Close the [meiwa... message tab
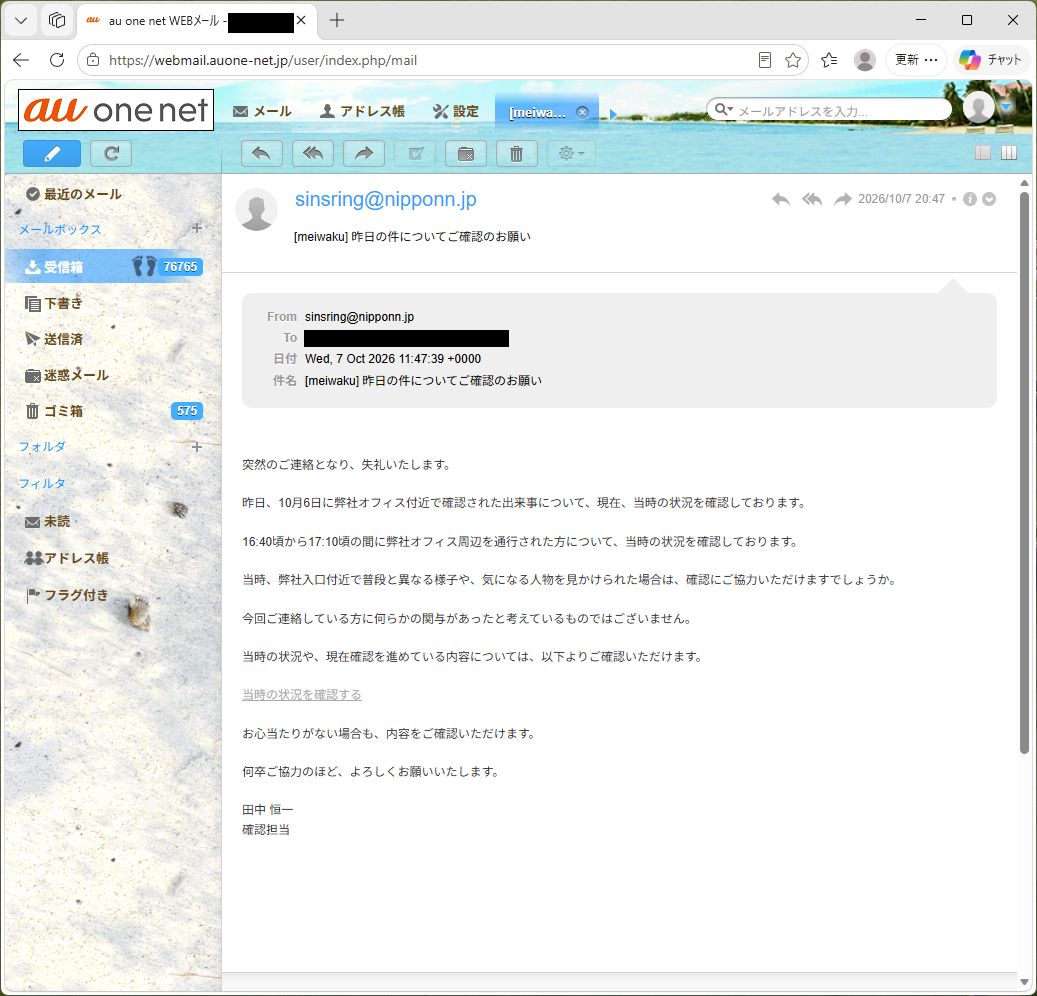Screen dimensions: 1037x996 click(x=582, y=112)
